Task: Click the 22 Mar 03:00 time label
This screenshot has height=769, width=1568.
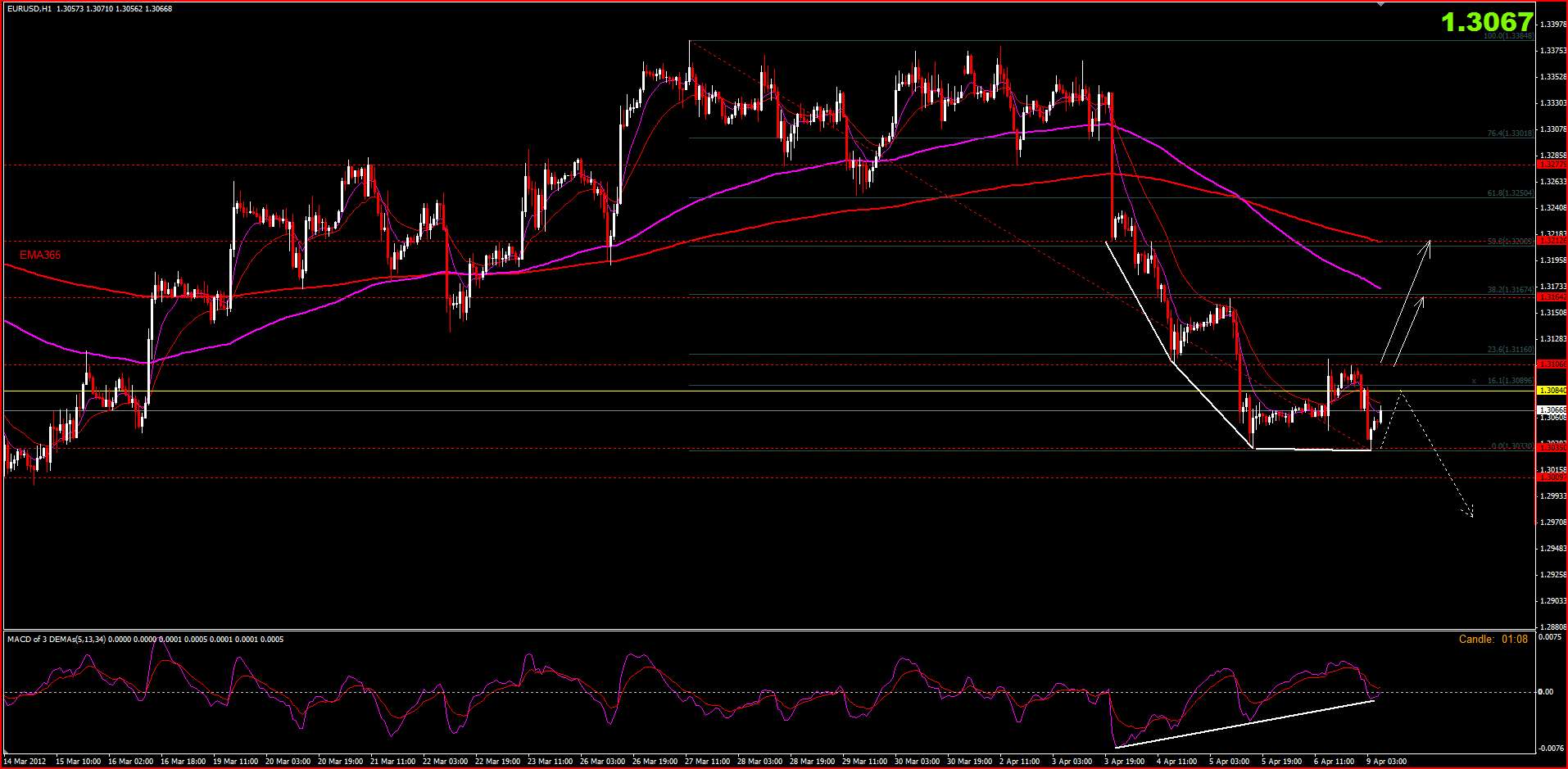Action: (x=446, y=762)
